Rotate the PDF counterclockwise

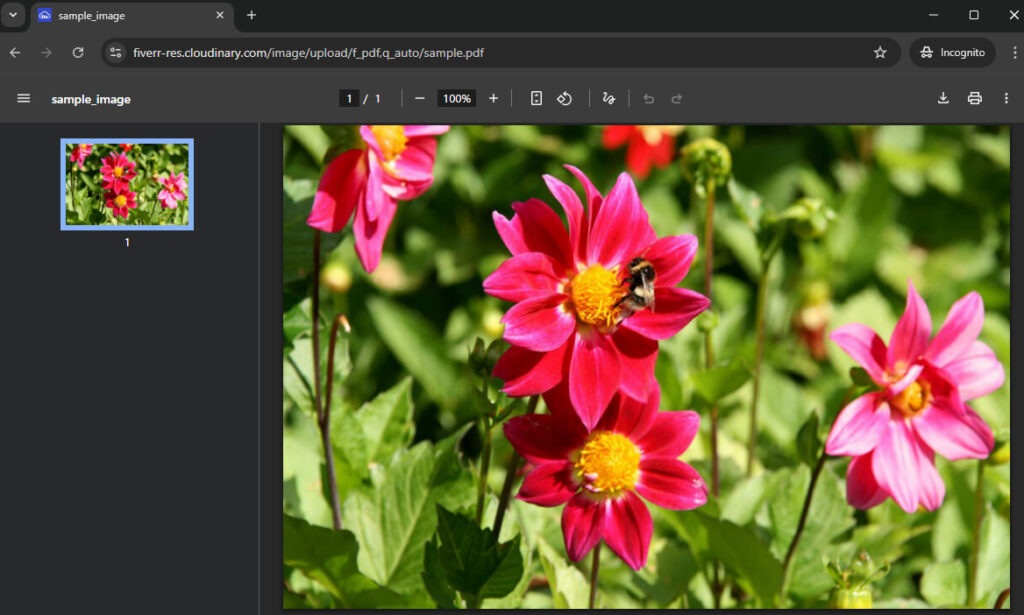tap(565, 98)
